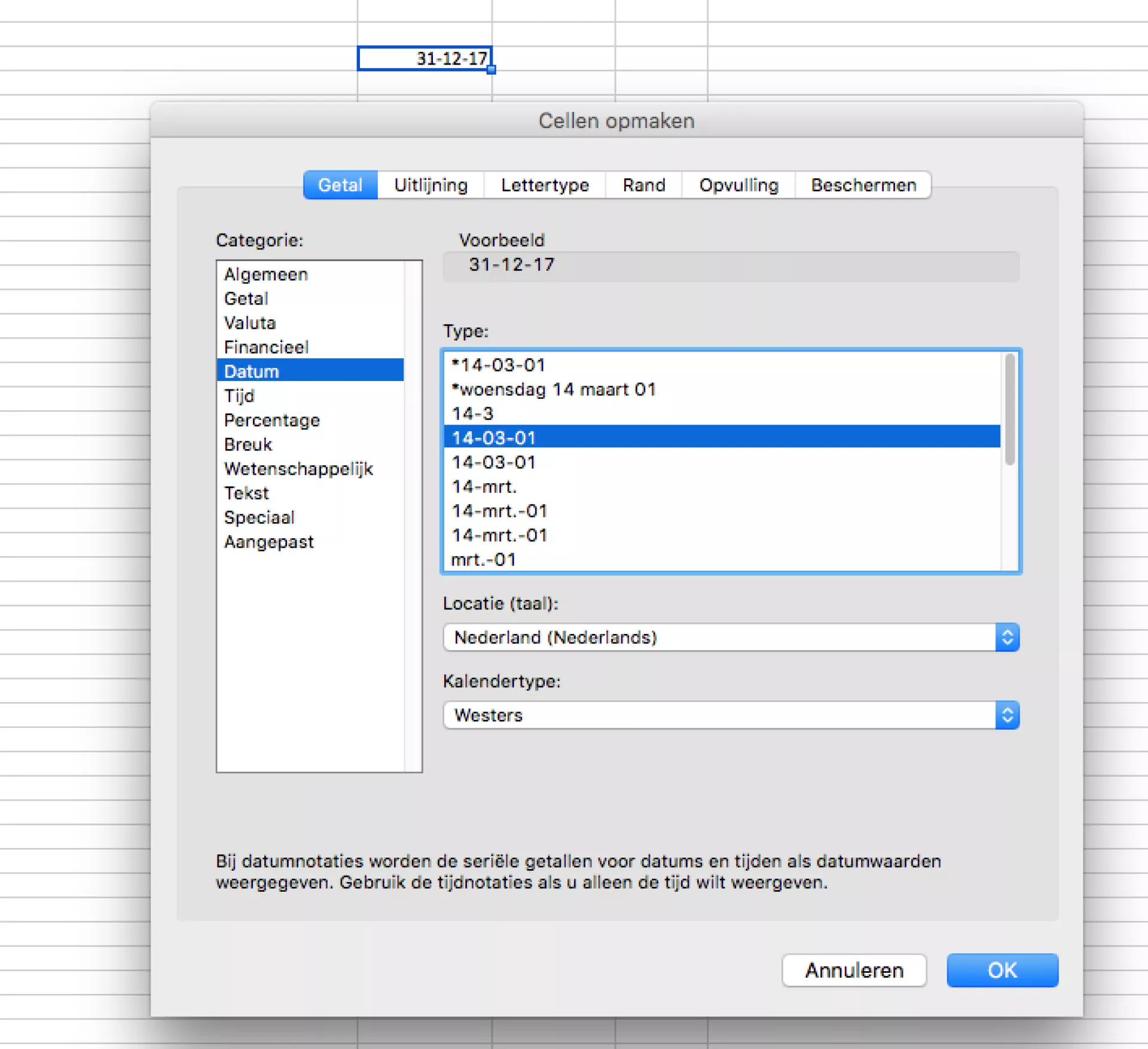Switch to the Rand tab
This screenshot has width=1148, height=1049.
click(x=643, y=185)
